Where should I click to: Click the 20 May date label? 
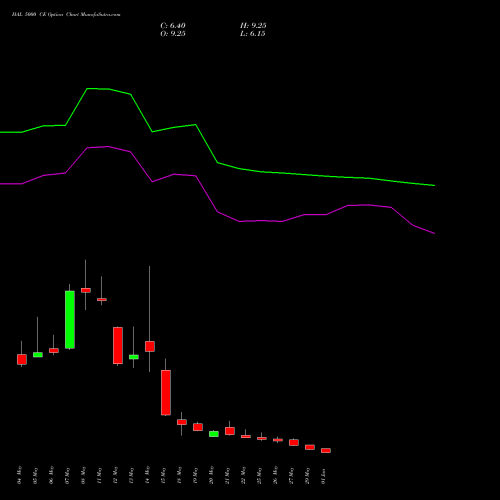[211, 475]
